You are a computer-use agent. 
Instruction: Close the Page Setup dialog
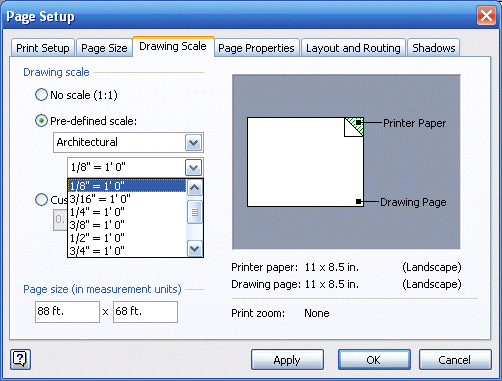click(x=486, y=15)
